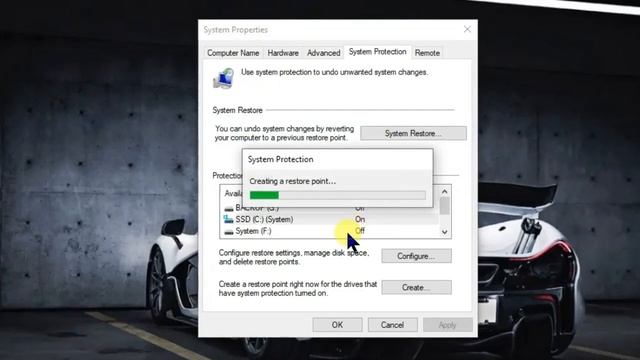Select the System Protection tab
The width and height of the screenshot is (640, 360).
click(x=378, y=52)
